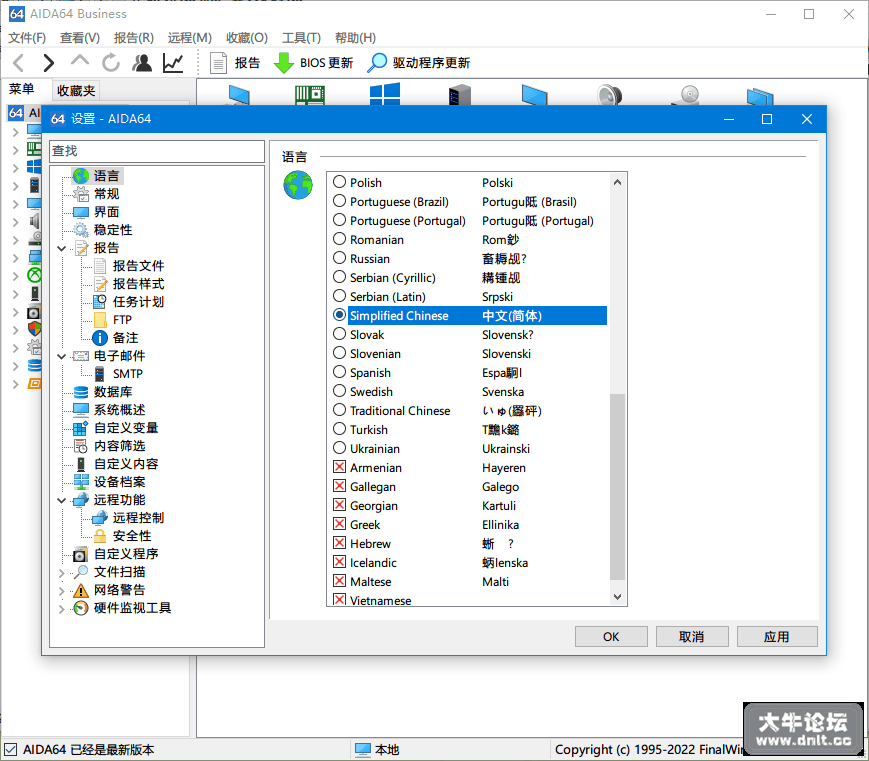The image size is (869, 761).
Task: Select Spanish language radio button
Action: [339, 372]
